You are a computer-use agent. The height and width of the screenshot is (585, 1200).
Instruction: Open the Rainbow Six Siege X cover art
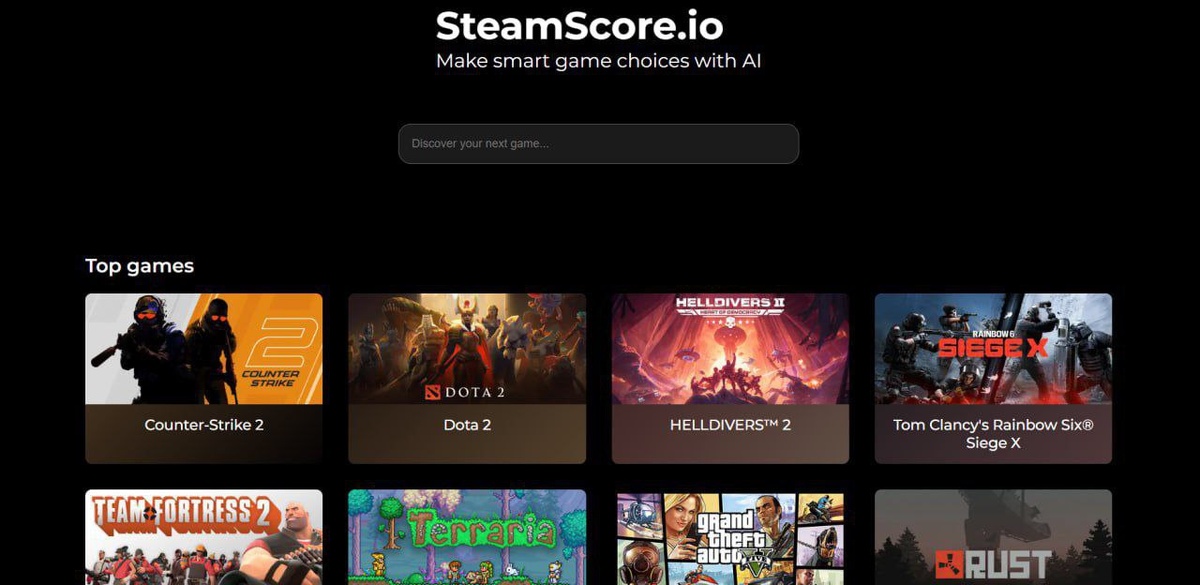993,348
